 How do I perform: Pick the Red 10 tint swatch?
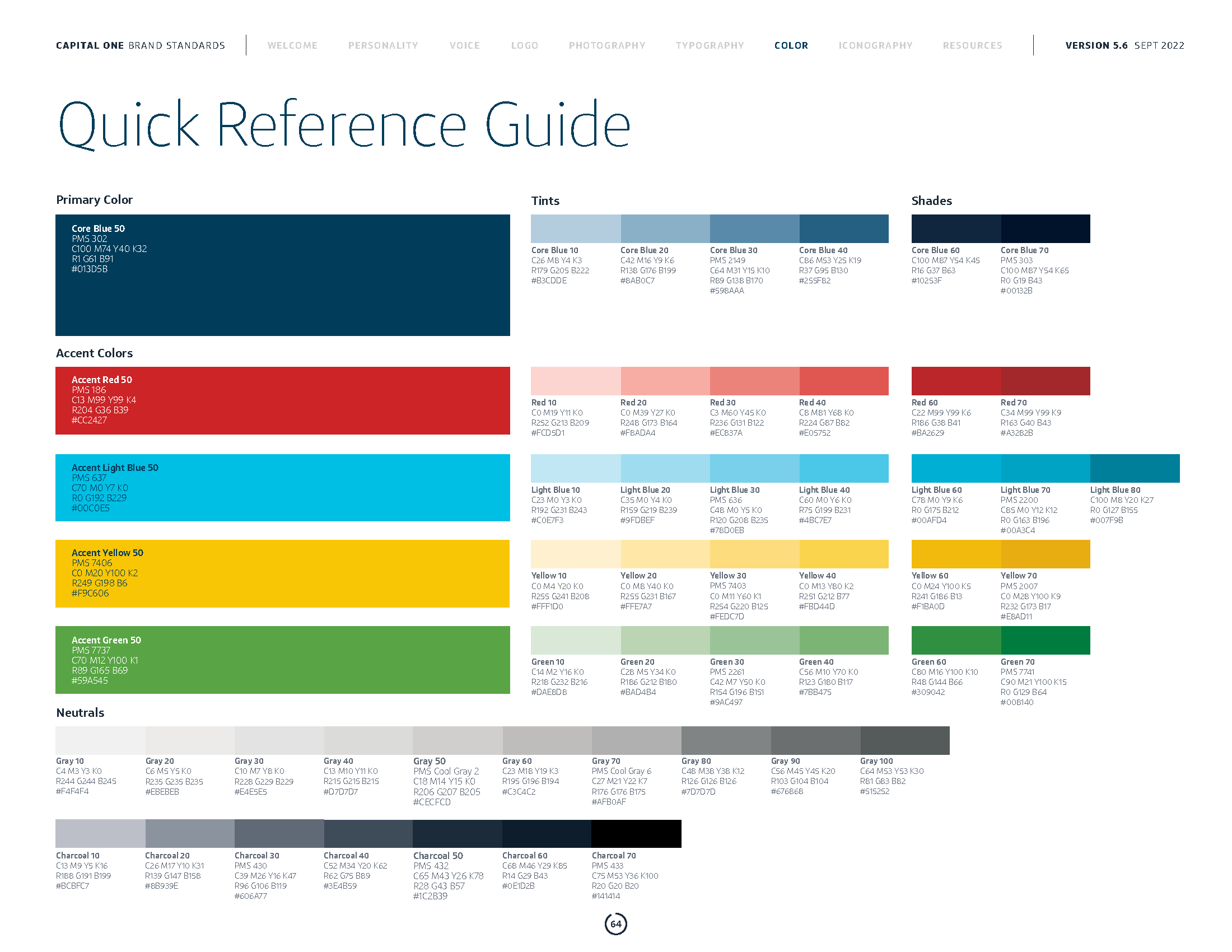click(x=575, y=381)
